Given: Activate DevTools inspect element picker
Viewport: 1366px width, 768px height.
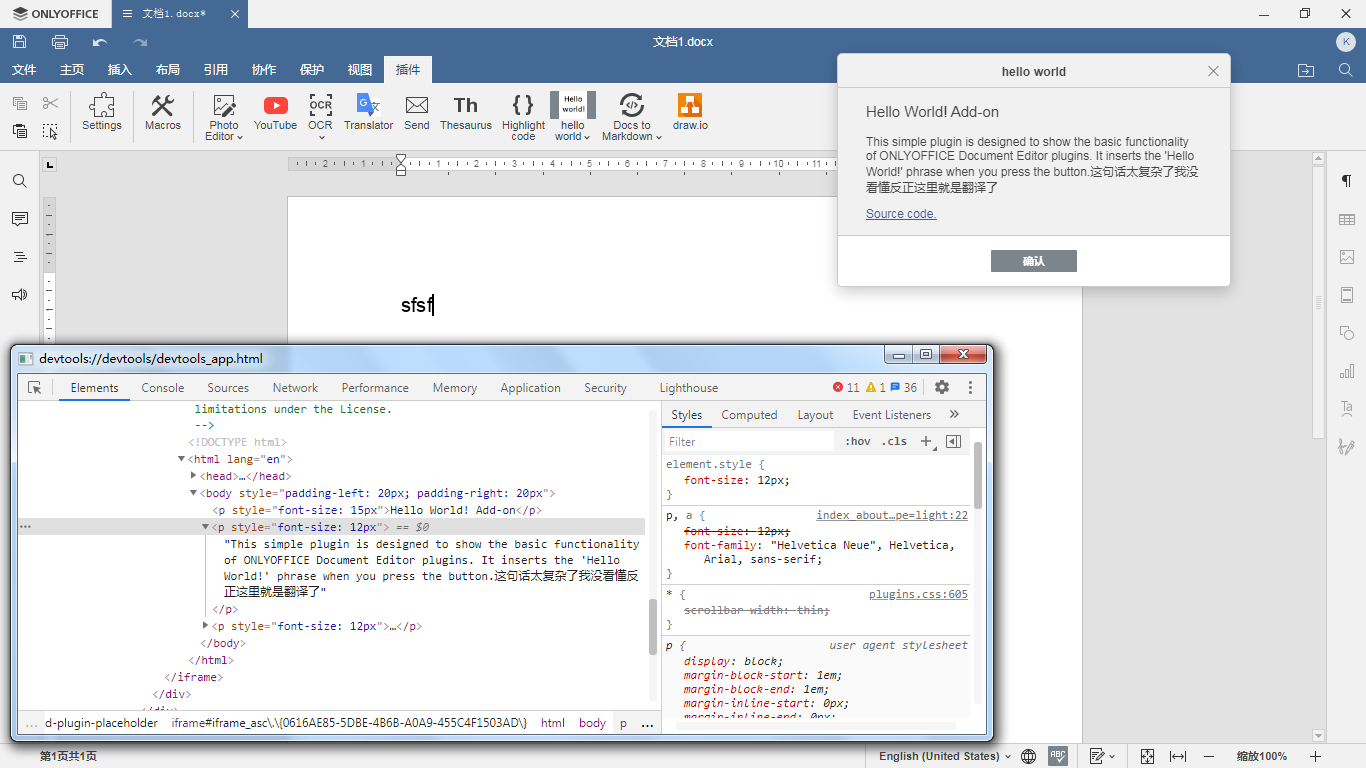Looking at the screenshot, I should (35, 388).
